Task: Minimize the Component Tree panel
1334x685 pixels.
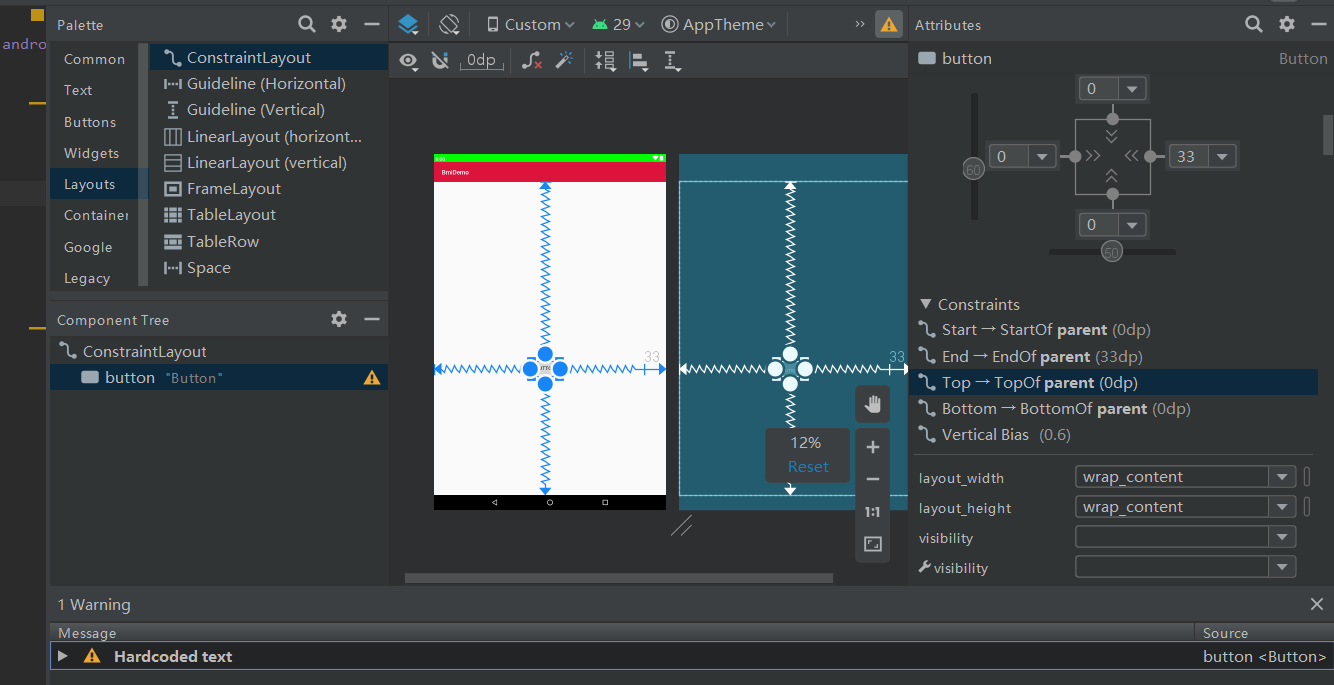Action: 371,319
